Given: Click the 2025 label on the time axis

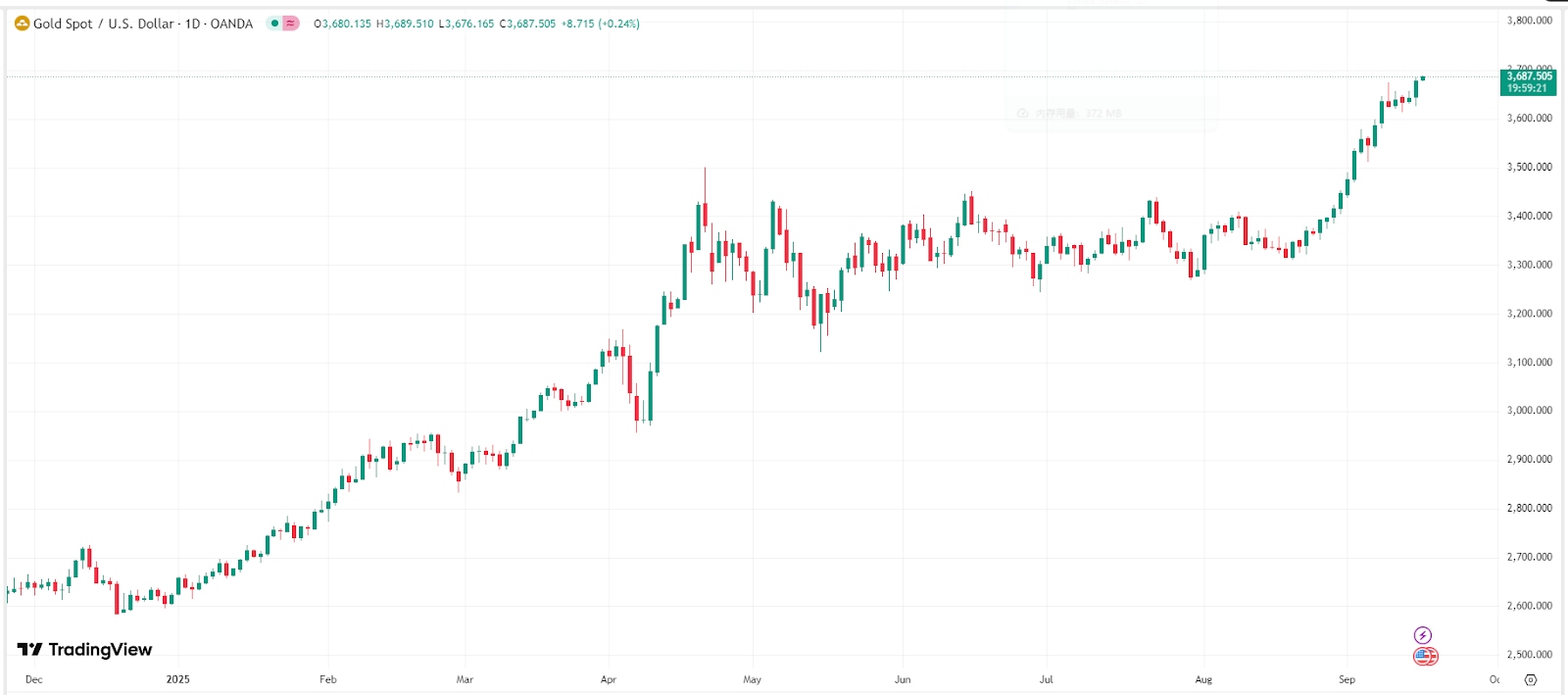Looking at the screenshot, I should point(177,679).
